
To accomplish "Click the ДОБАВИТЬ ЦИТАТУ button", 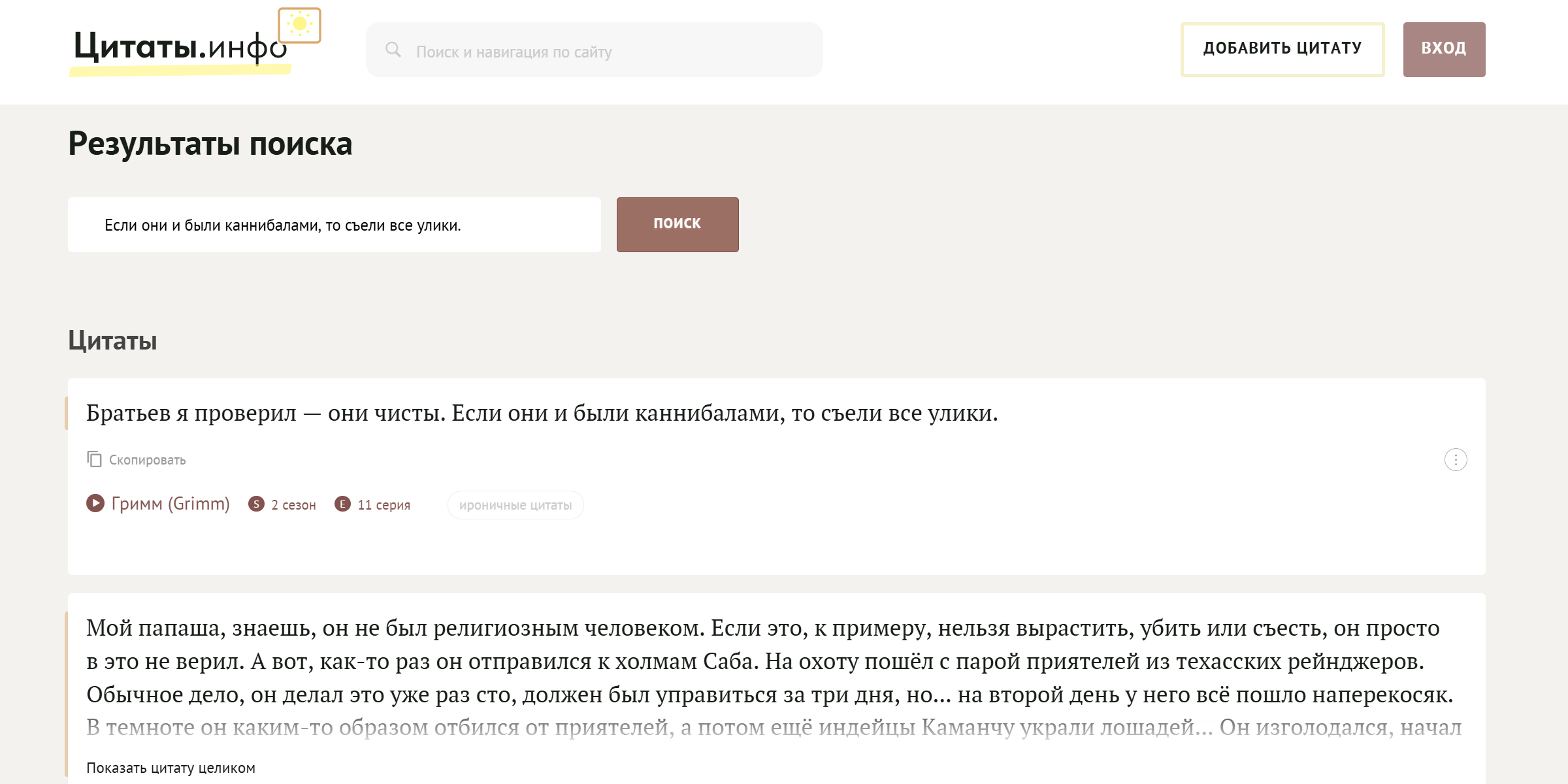I will [x=1282, y=48].
